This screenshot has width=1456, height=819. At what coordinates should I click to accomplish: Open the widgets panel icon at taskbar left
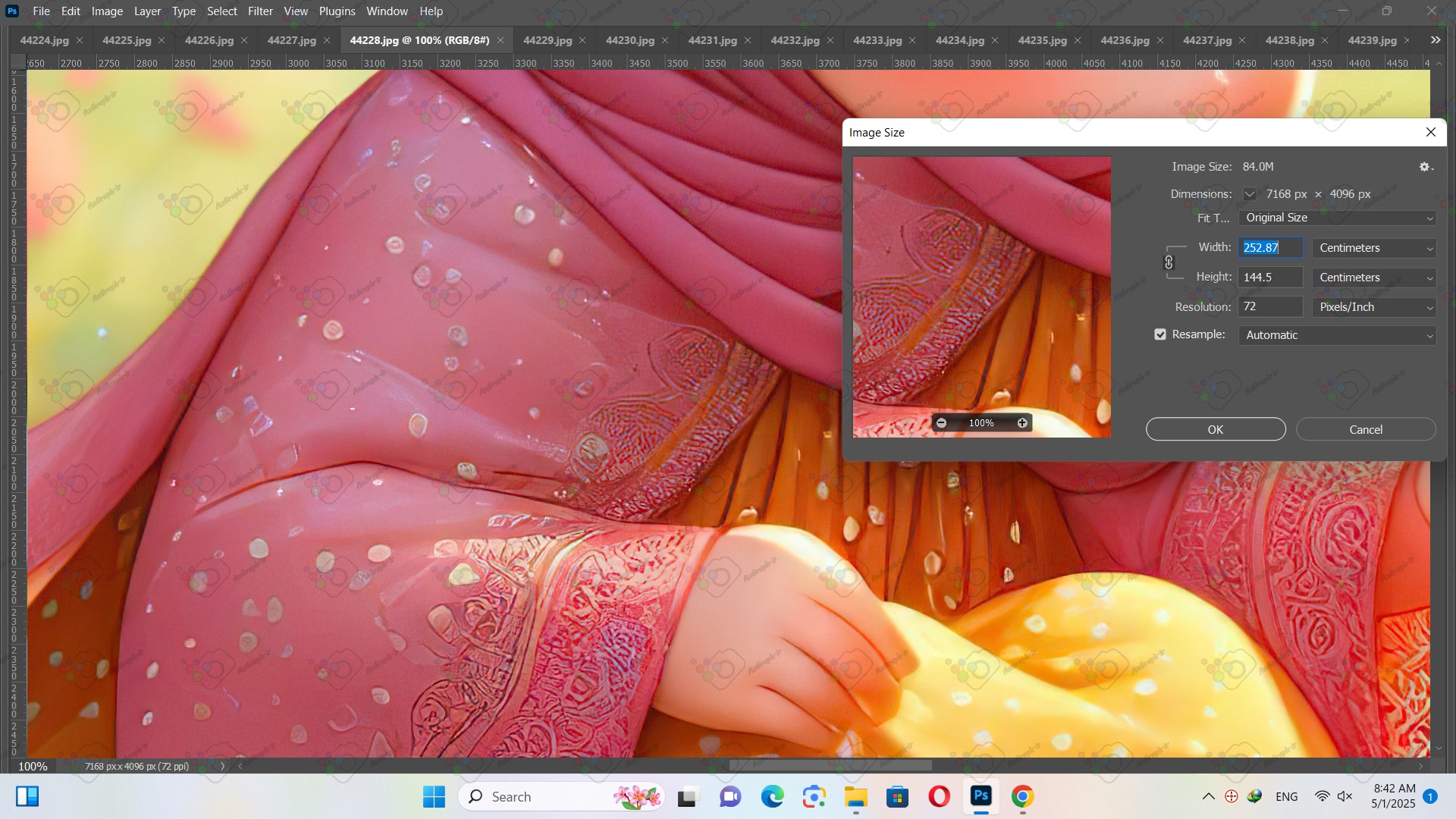(27, 796)
